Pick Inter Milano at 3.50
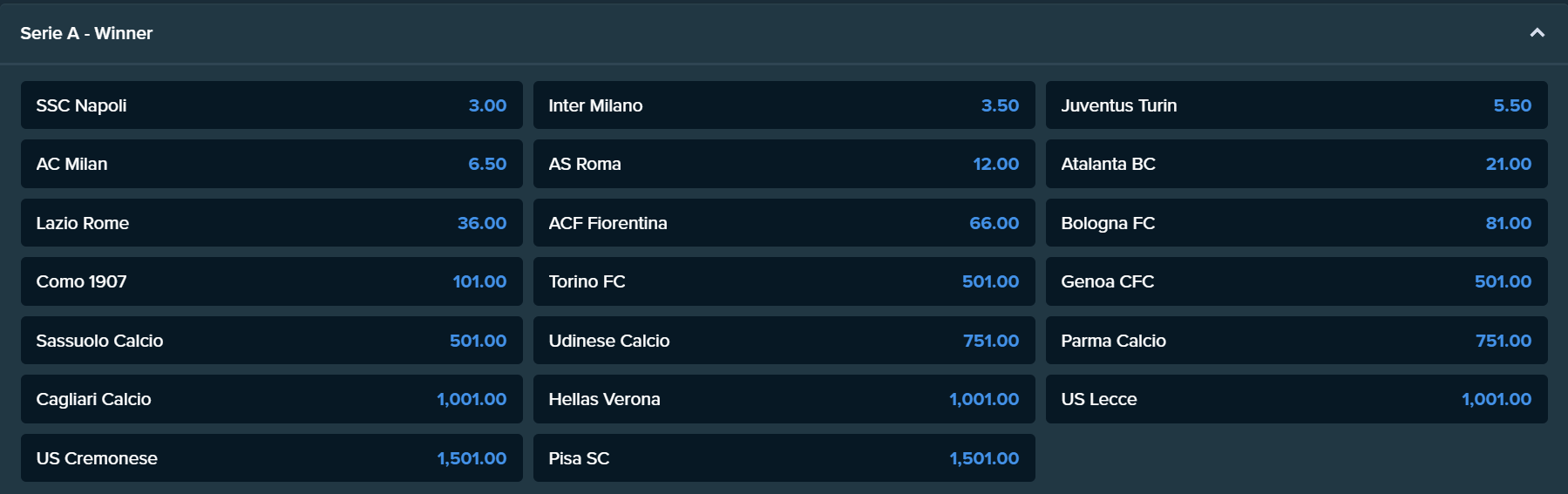This screenshot has height=494, width=1568. click(784, 105)
